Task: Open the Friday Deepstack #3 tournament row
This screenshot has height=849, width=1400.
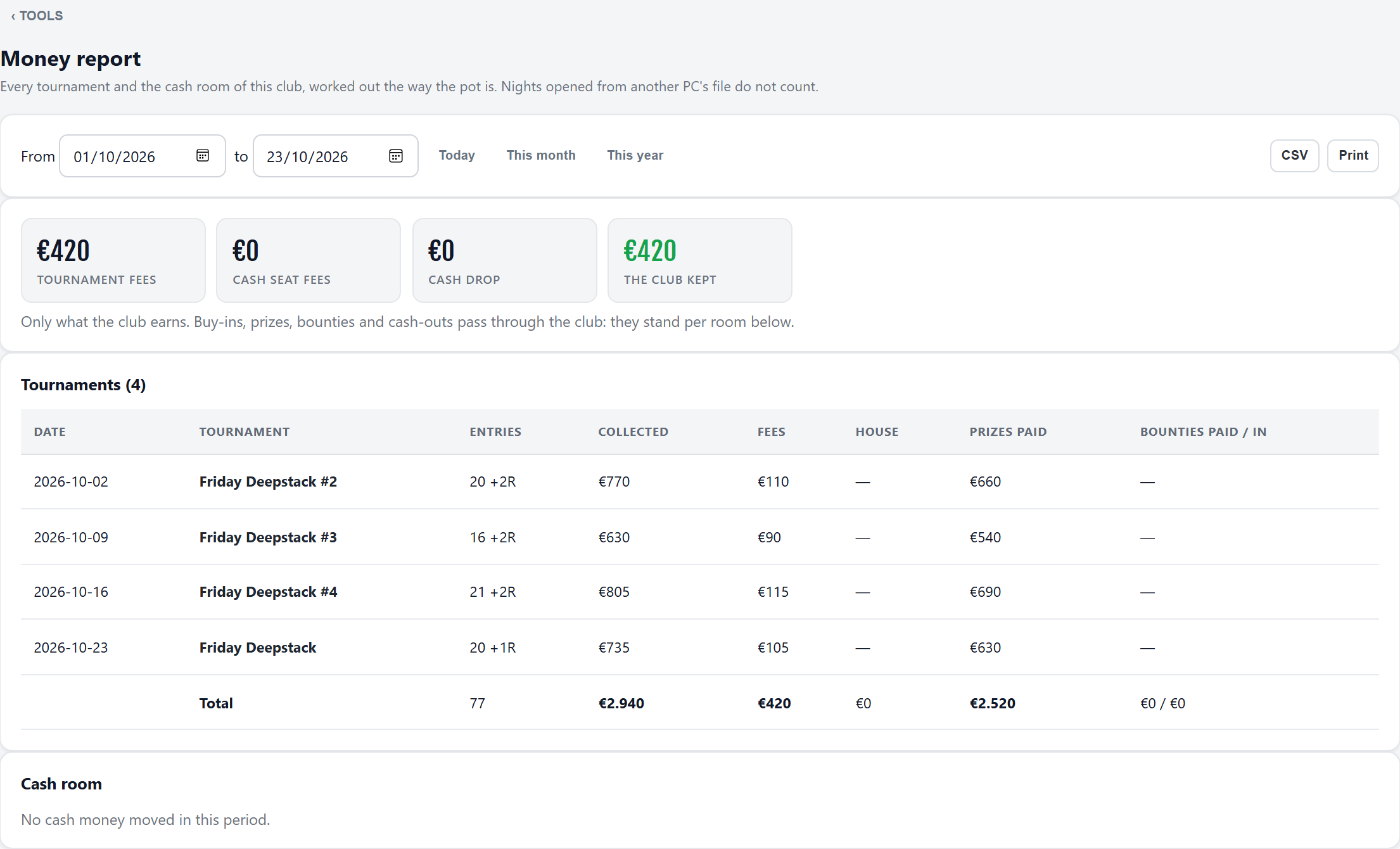Action: pyautogui.click(x=700, y=537)
